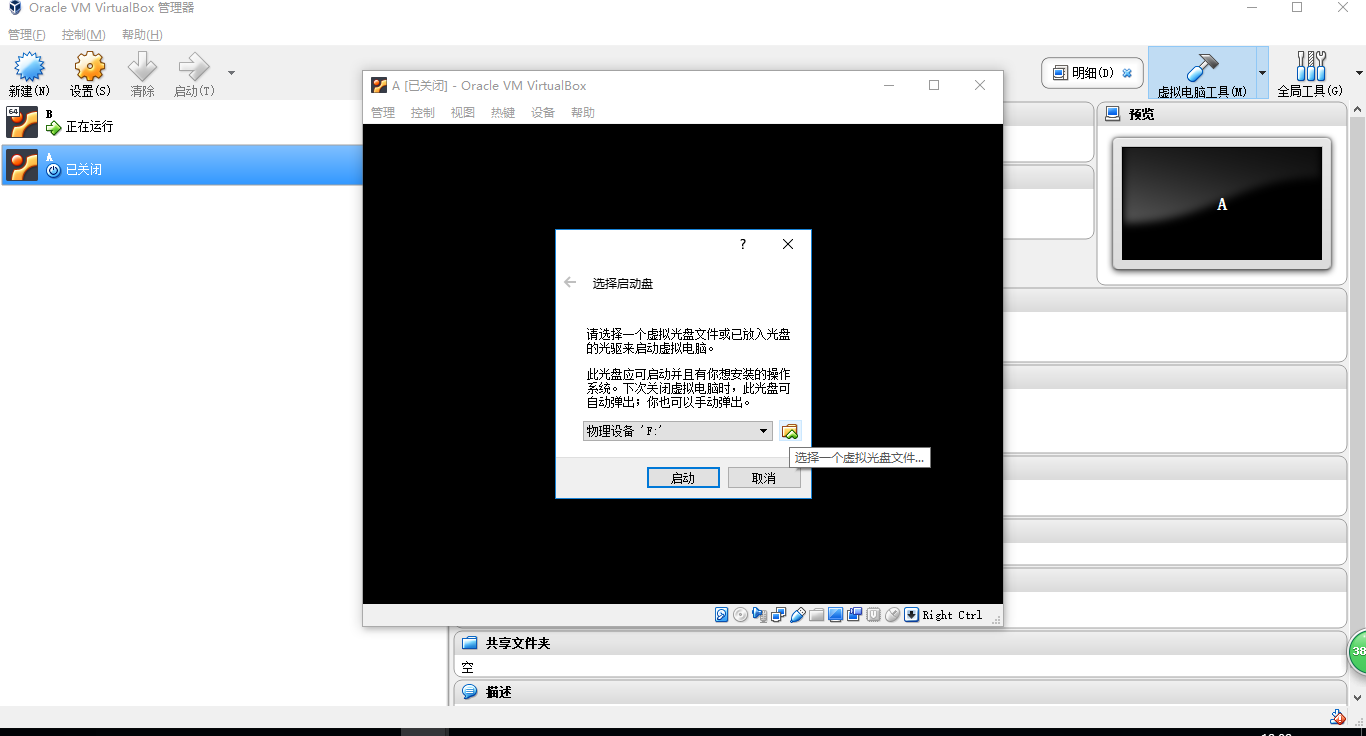Click the 取消 button in the dialog
Viewport: 1366px width, 736px height.
tap(764, 478)
